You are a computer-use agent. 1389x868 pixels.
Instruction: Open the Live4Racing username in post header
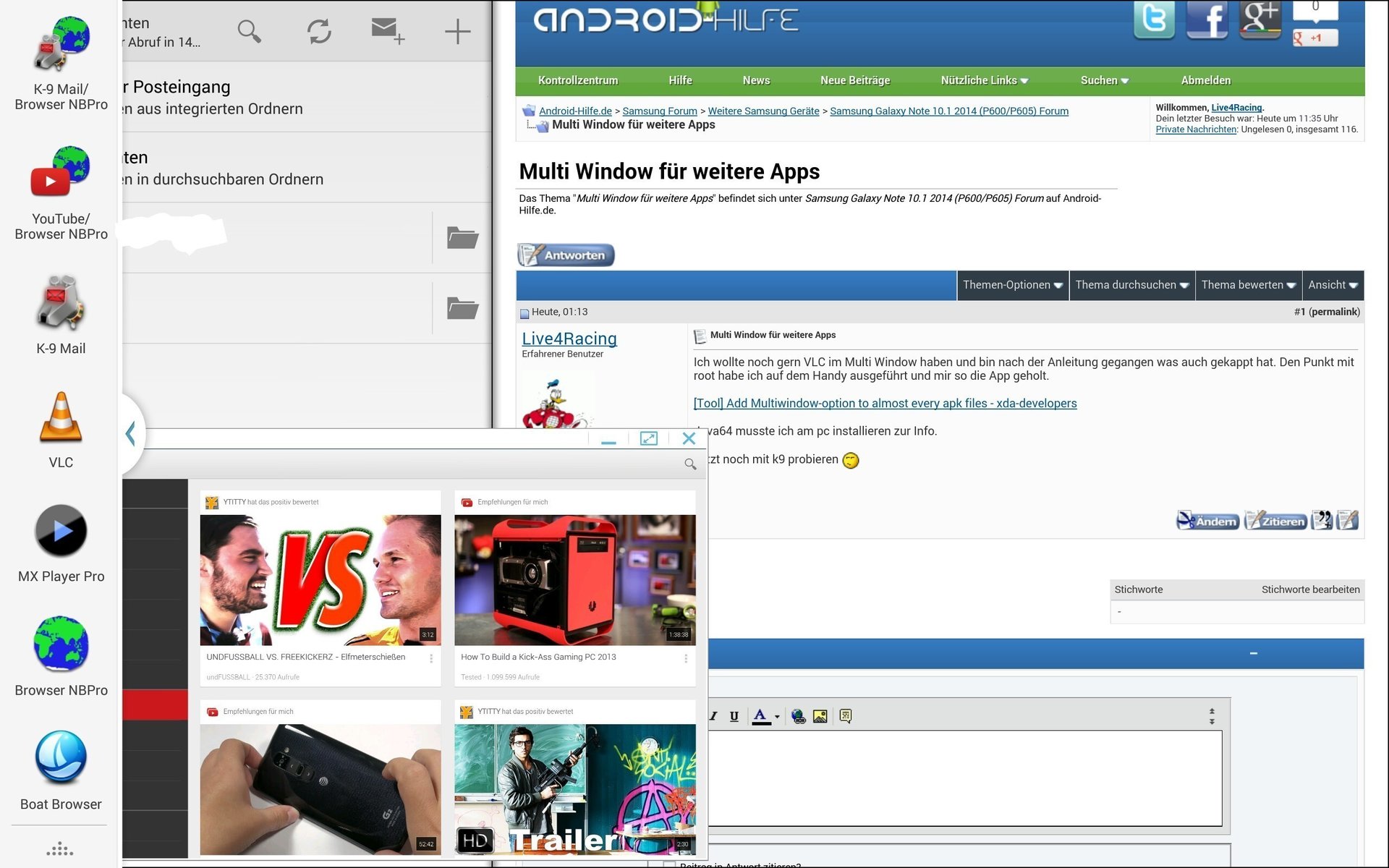(x=569, y=339)
